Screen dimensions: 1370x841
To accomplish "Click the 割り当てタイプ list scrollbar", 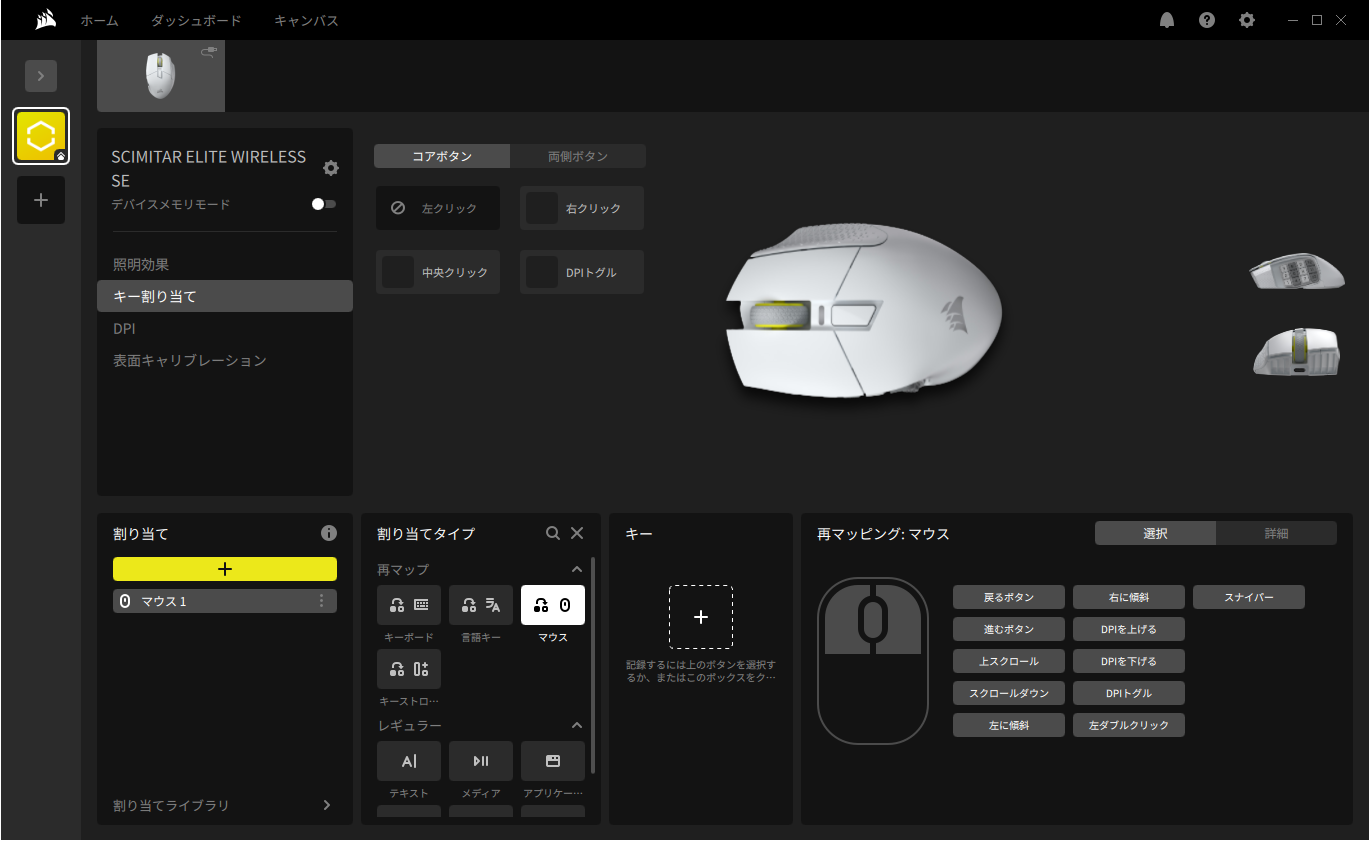I will pyautogui.click(x=594, y=665).
